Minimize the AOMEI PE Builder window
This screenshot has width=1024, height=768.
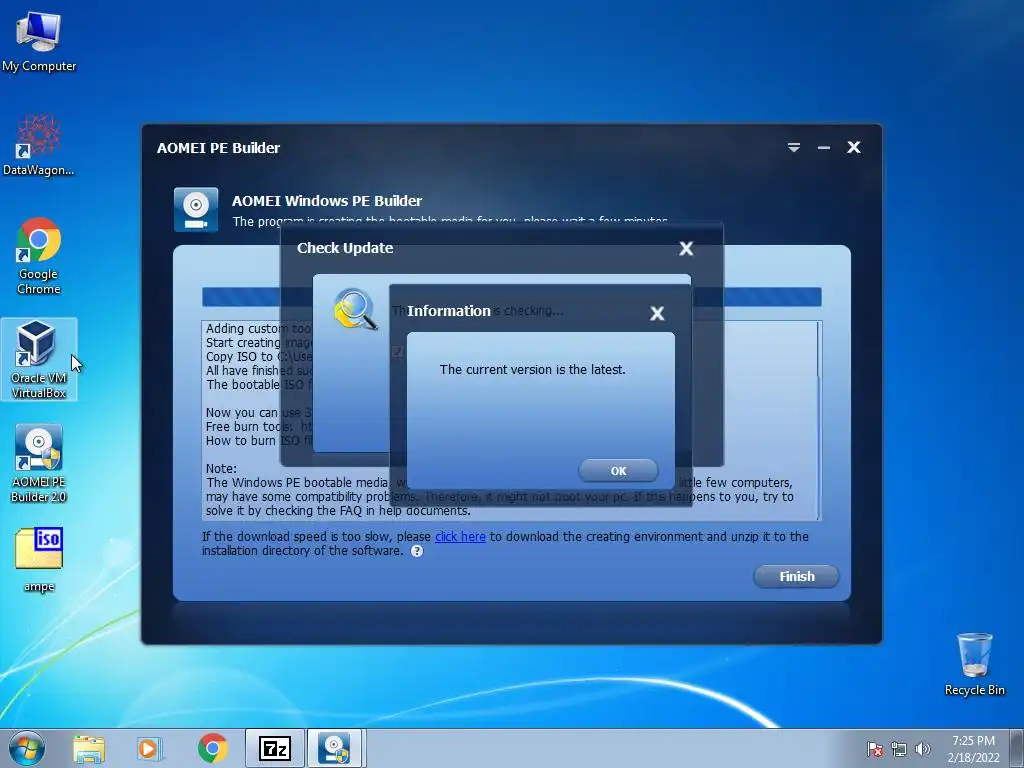coord(824,148)
